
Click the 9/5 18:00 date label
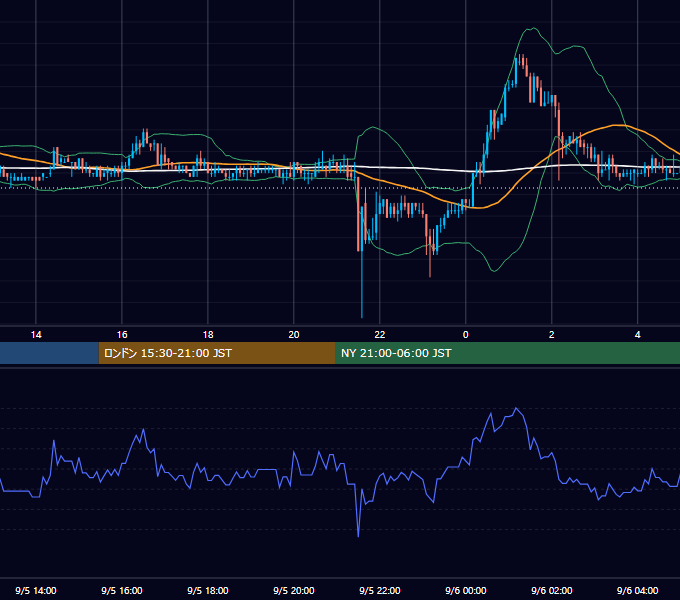pos(208,590)
